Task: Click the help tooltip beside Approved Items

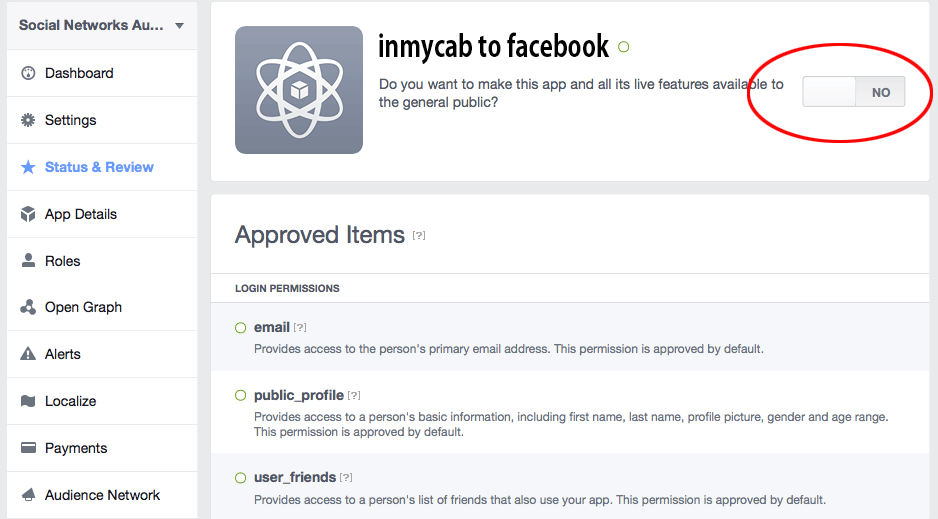Action: (x=419, y=236)
